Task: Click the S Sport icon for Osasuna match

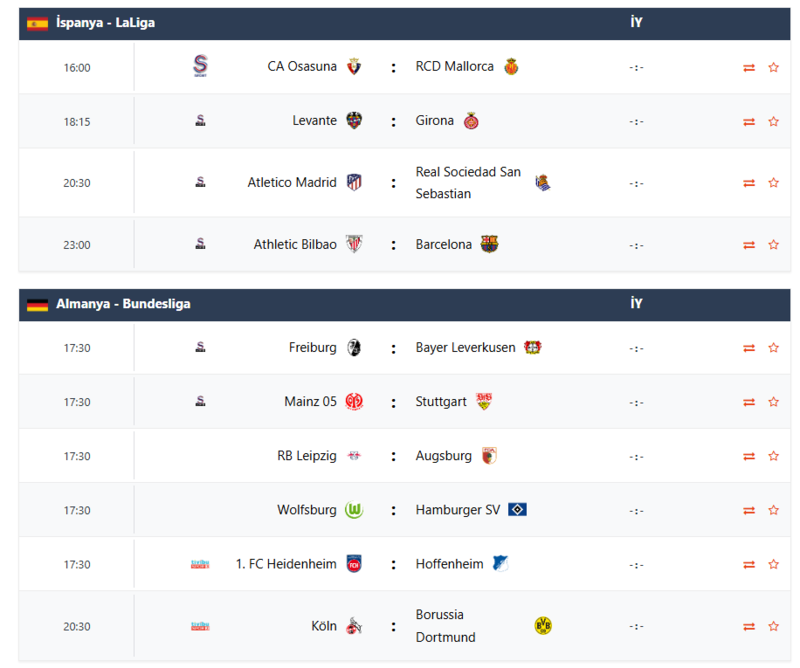Action: [x=199, y=67]
